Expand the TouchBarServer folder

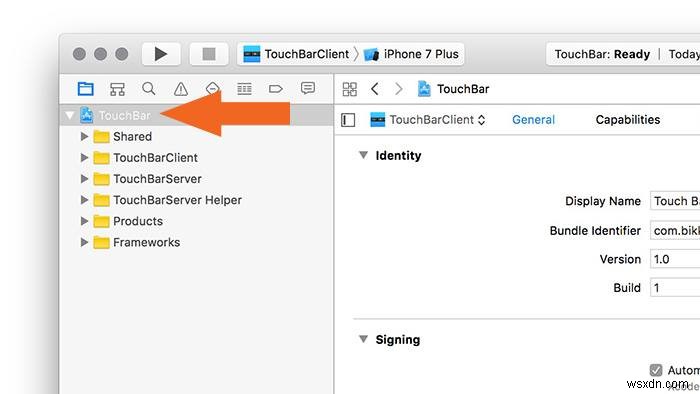point(84,178)
